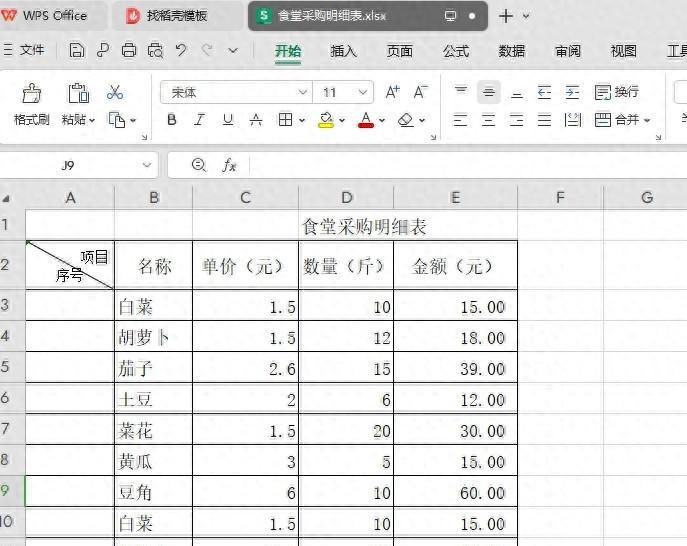Align text right
Screen dimensions: 687x546
(x=517, y=120)
